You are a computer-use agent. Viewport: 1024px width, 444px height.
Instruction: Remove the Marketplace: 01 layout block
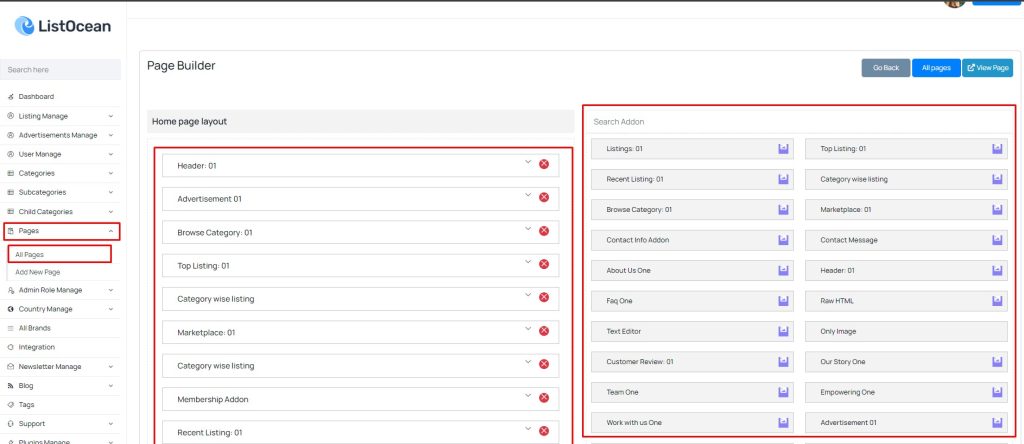(x=543, y=331)
